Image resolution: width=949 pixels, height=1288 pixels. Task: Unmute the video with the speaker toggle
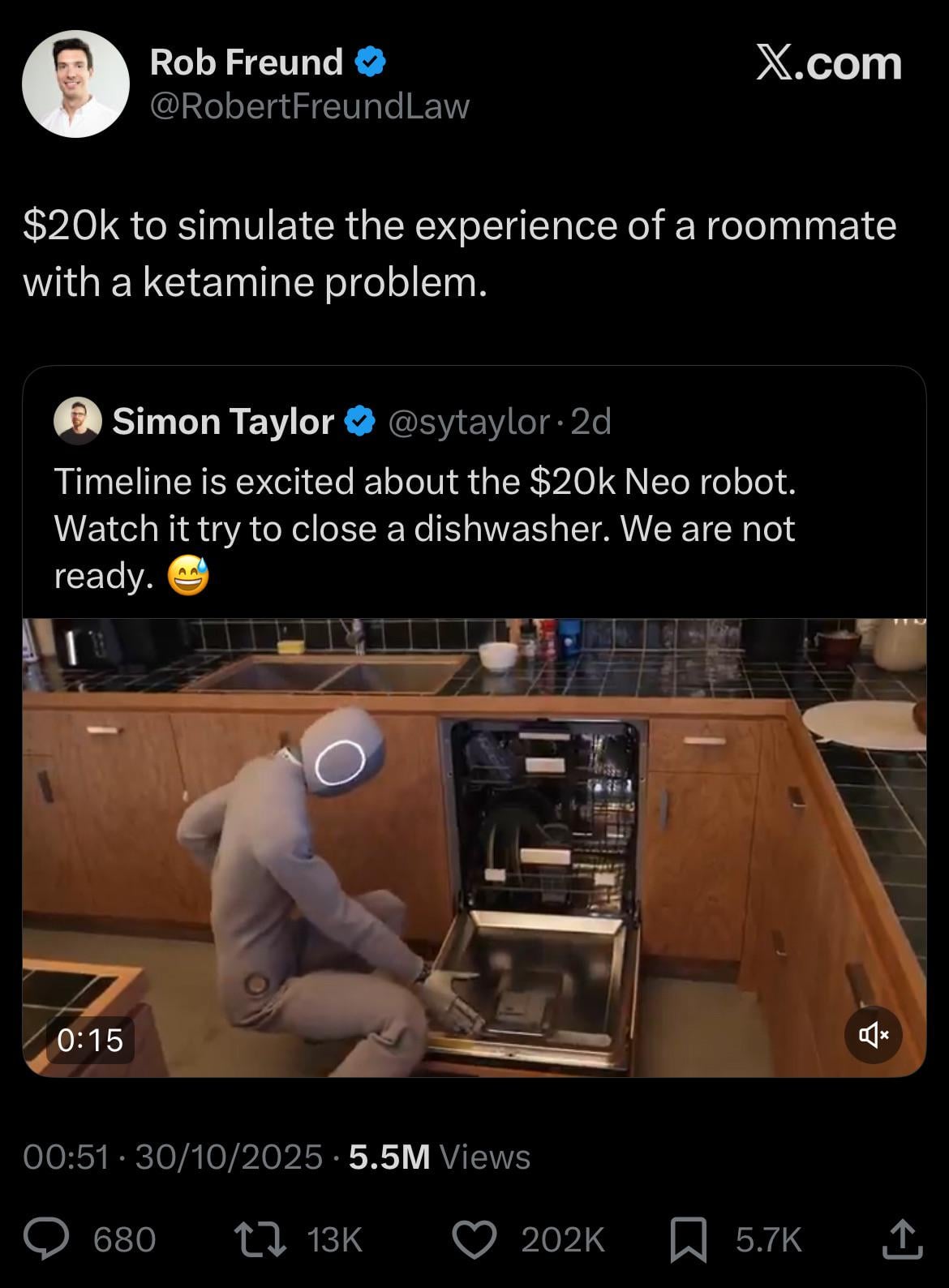873,1034
